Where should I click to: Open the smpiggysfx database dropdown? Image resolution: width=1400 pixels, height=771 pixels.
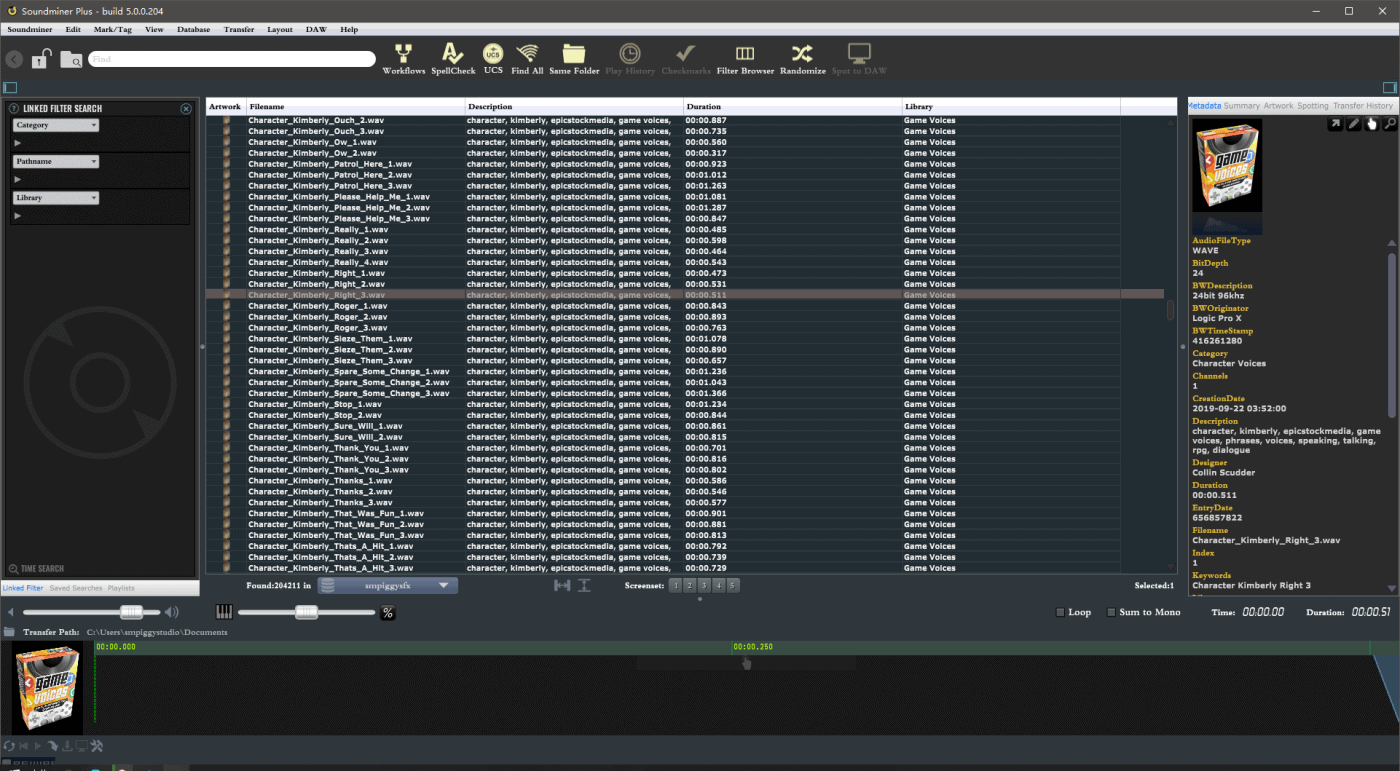(x=388, y=586)
